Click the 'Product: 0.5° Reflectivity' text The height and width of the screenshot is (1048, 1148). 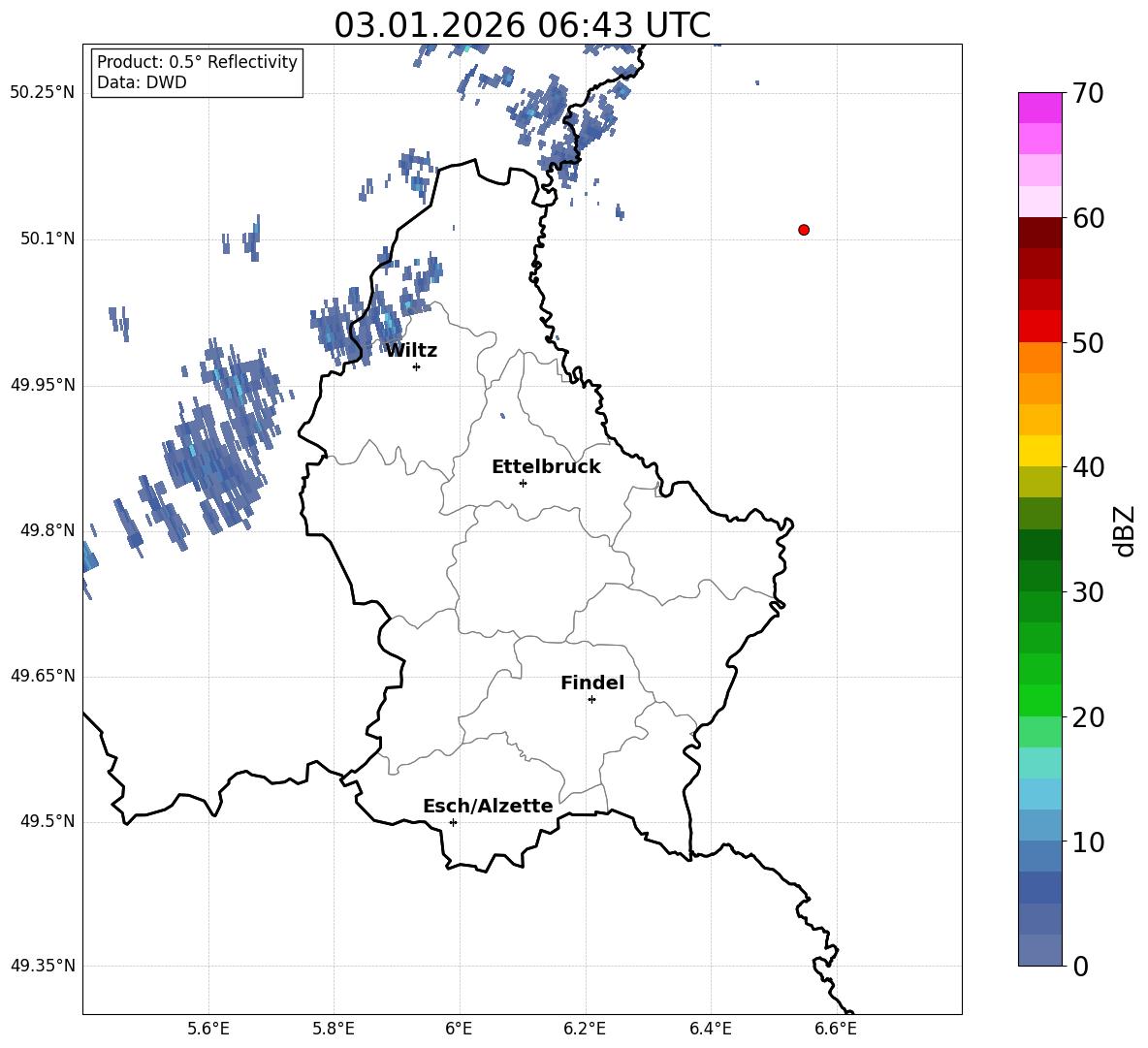tap(197, 62)
